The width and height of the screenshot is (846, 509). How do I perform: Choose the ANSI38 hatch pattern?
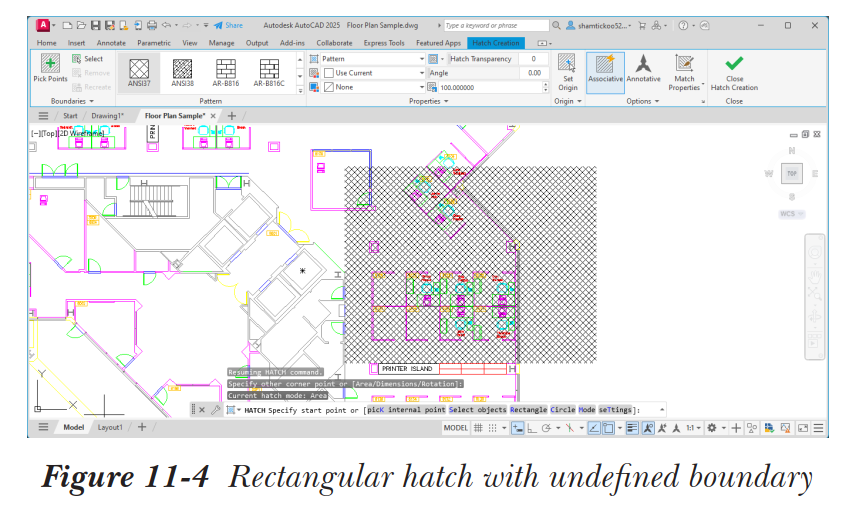click(x=182, y=72)
